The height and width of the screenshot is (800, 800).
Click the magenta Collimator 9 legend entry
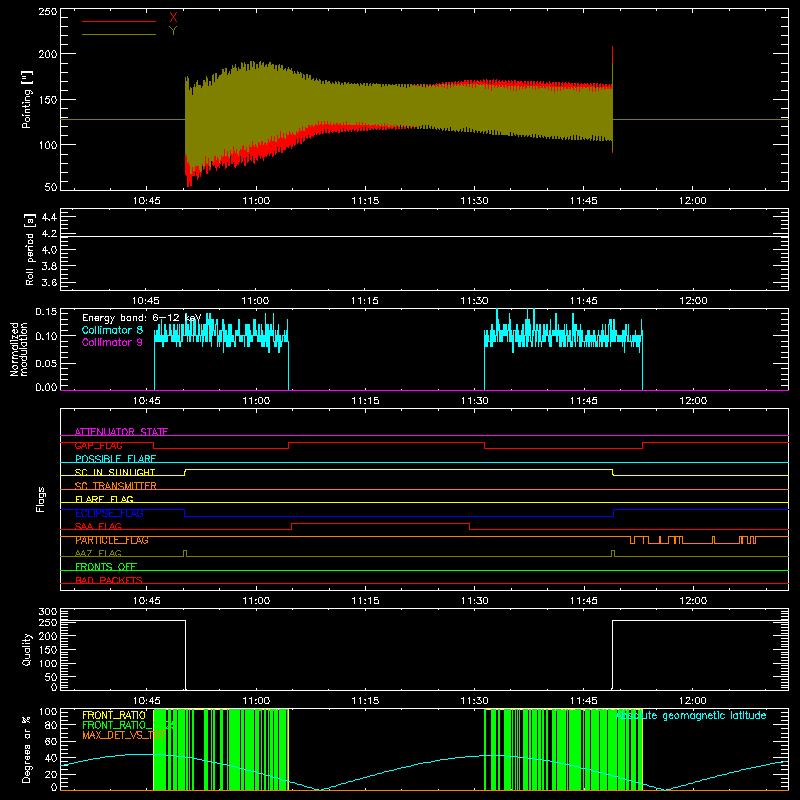[112, 342]
